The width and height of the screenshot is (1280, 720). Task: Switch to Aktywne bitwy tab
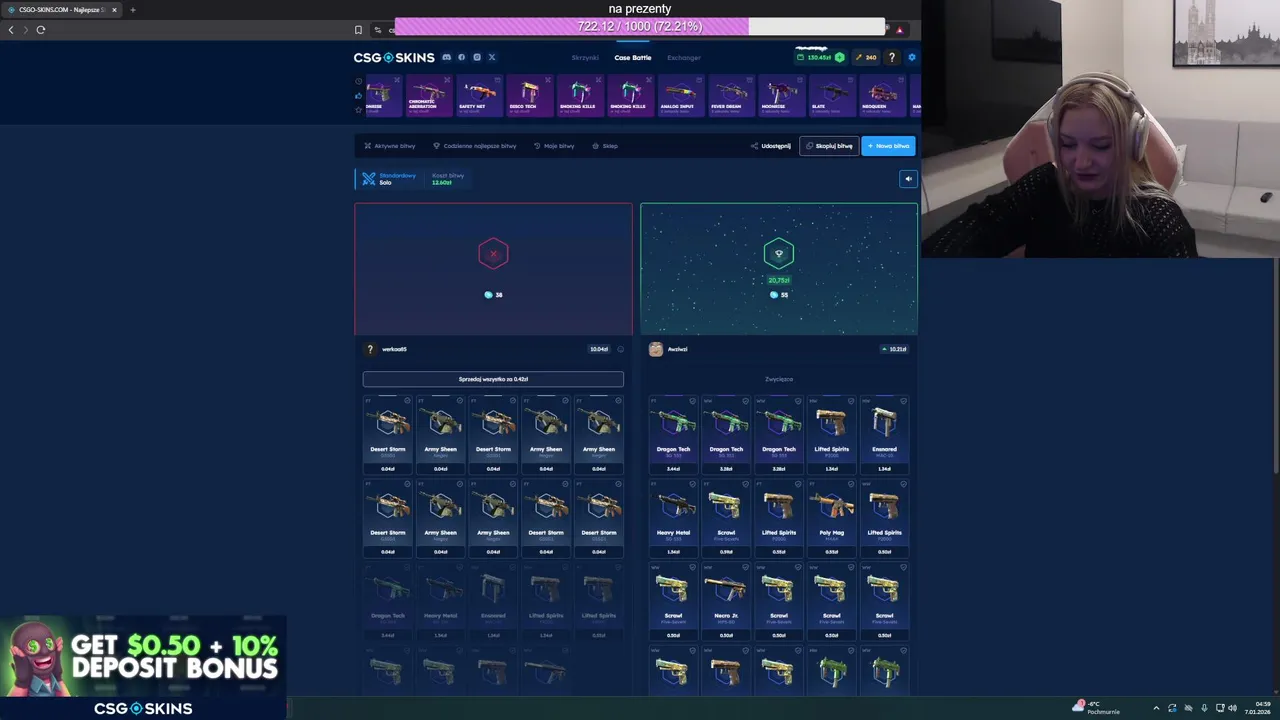point(390,146)
